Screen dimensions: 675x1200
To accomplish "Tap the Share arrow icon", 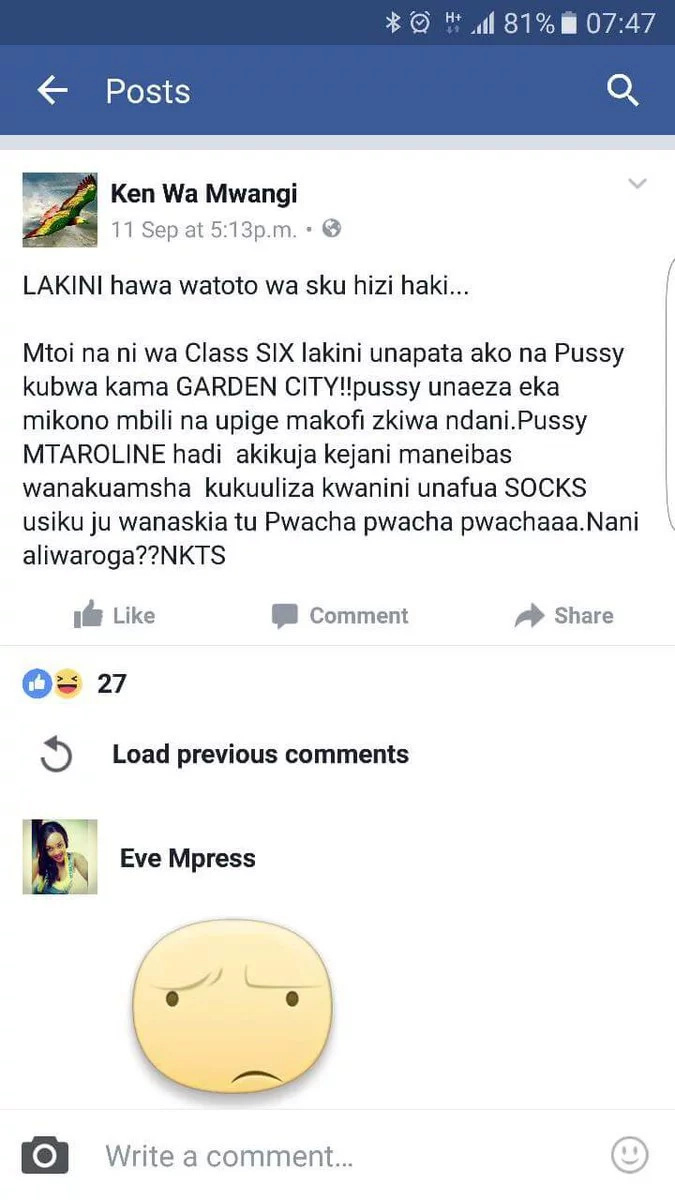I will click(529, 616).
